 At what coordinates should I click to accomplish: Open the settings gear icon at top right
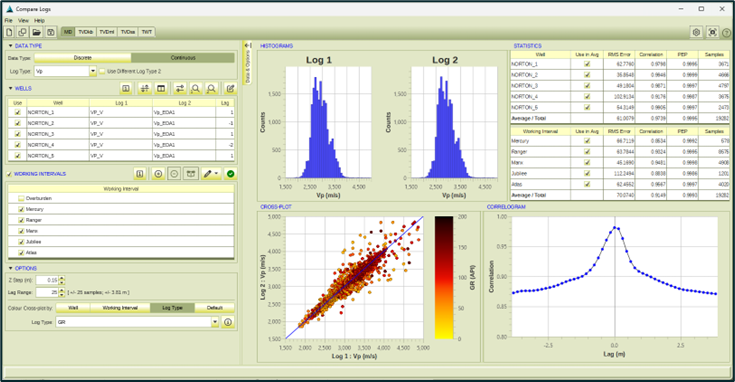click(x=696, y=32)
